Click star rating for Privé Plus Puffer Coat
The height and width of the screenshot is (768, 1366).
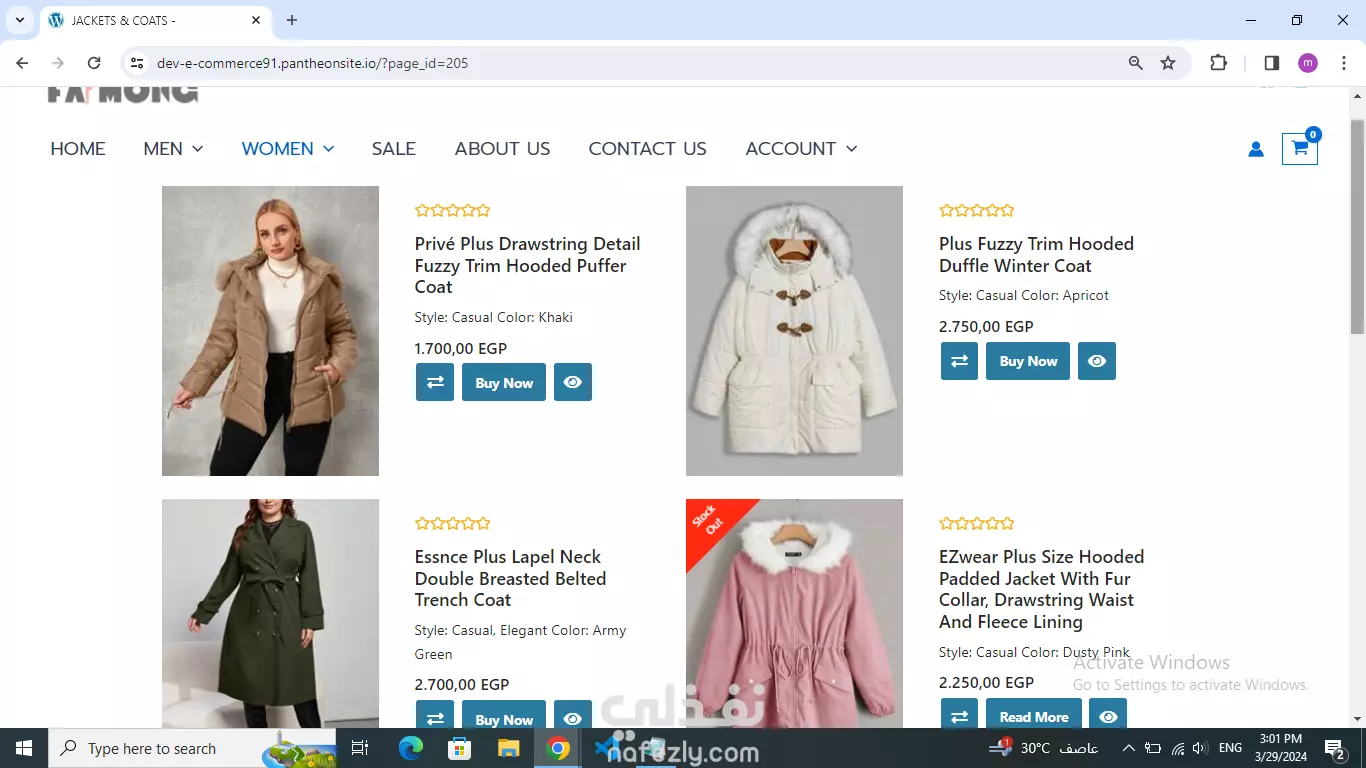coord(453,210)
